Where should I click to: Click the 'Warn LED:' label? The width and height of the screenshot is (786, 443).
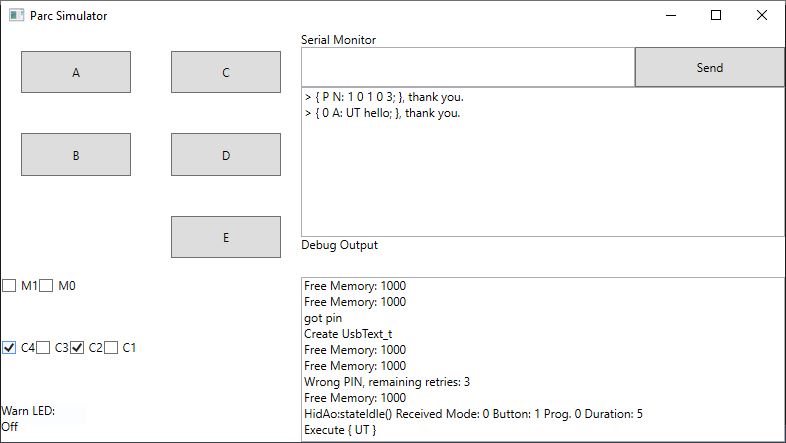[28, 411]
